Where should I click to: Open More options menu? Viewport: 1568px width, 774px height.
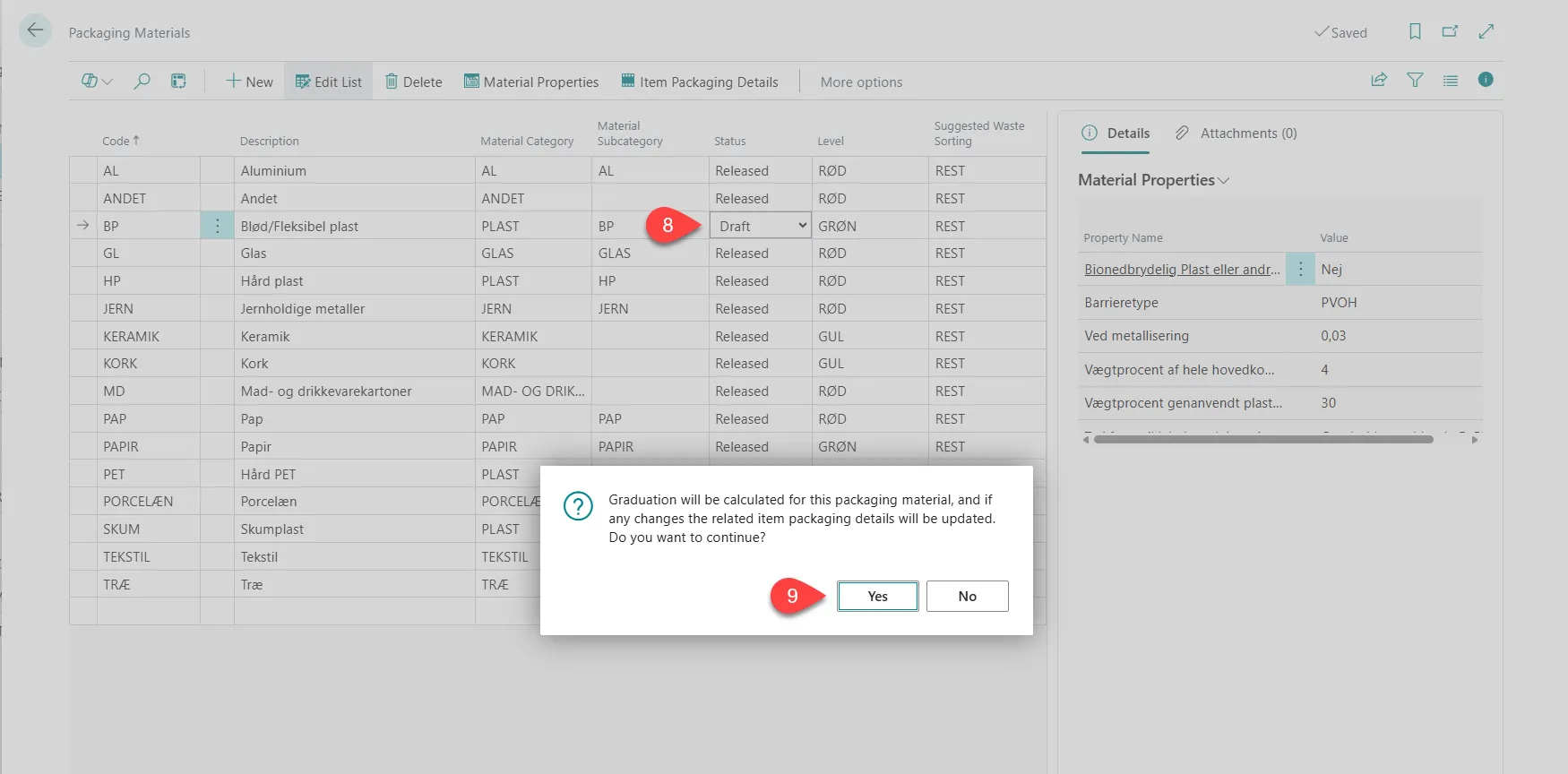(861, 82)
